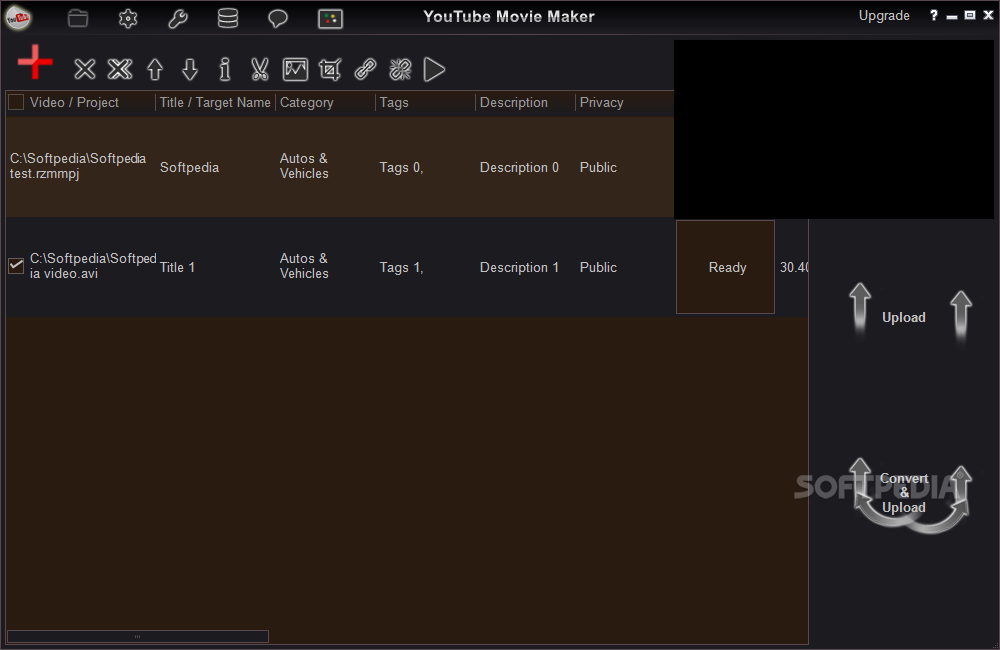Screen dimensions: 1000x650
Task: Click the Description column header
Action: [513, 102]
